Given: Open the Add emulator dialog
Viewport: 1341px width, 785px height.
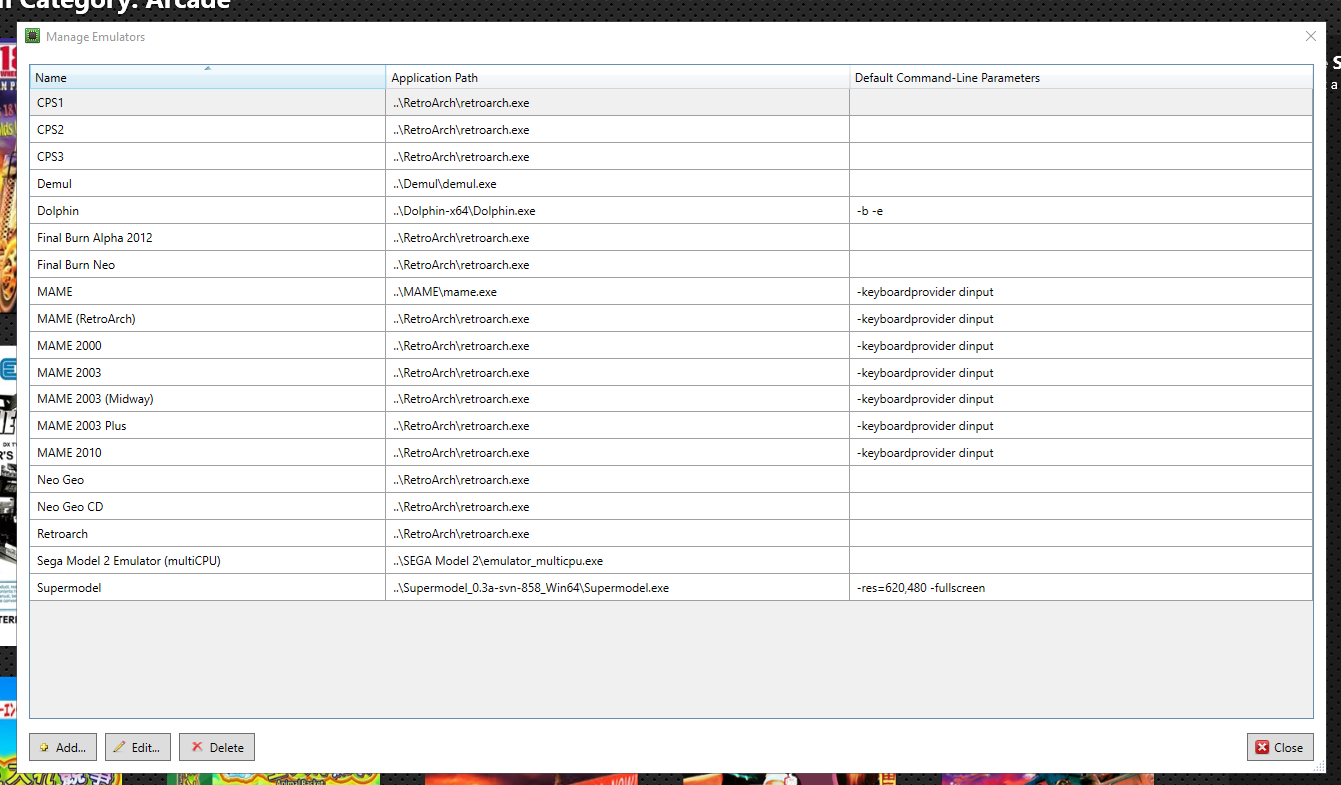Looking at the screenshot, I should pos(63,747).
